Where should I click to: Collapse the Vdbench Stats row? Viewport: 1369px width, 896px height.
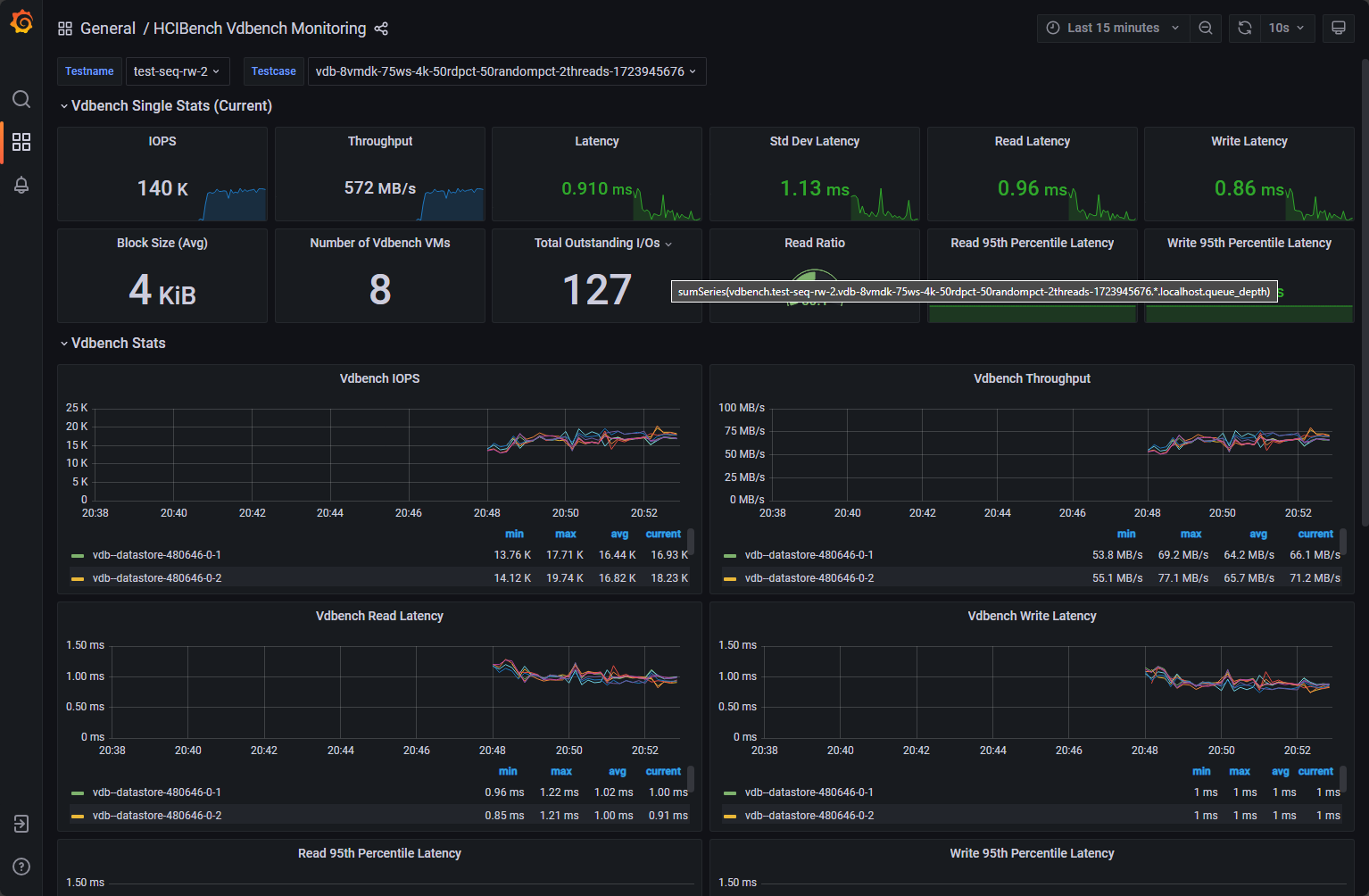tap(118, 343)
